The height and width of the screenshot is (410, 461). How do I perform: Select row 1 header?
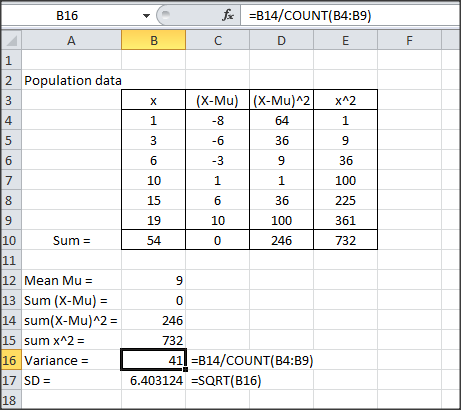[x=11, y=60]
